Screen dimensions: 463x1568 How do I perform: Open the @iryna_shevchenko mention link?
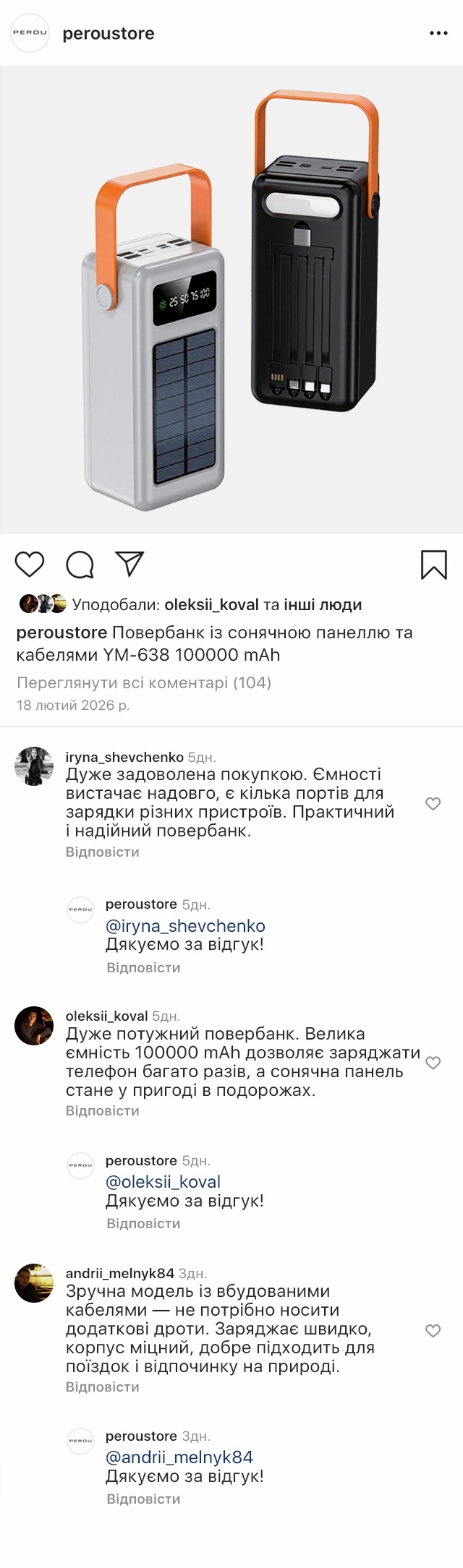point(185,925)
